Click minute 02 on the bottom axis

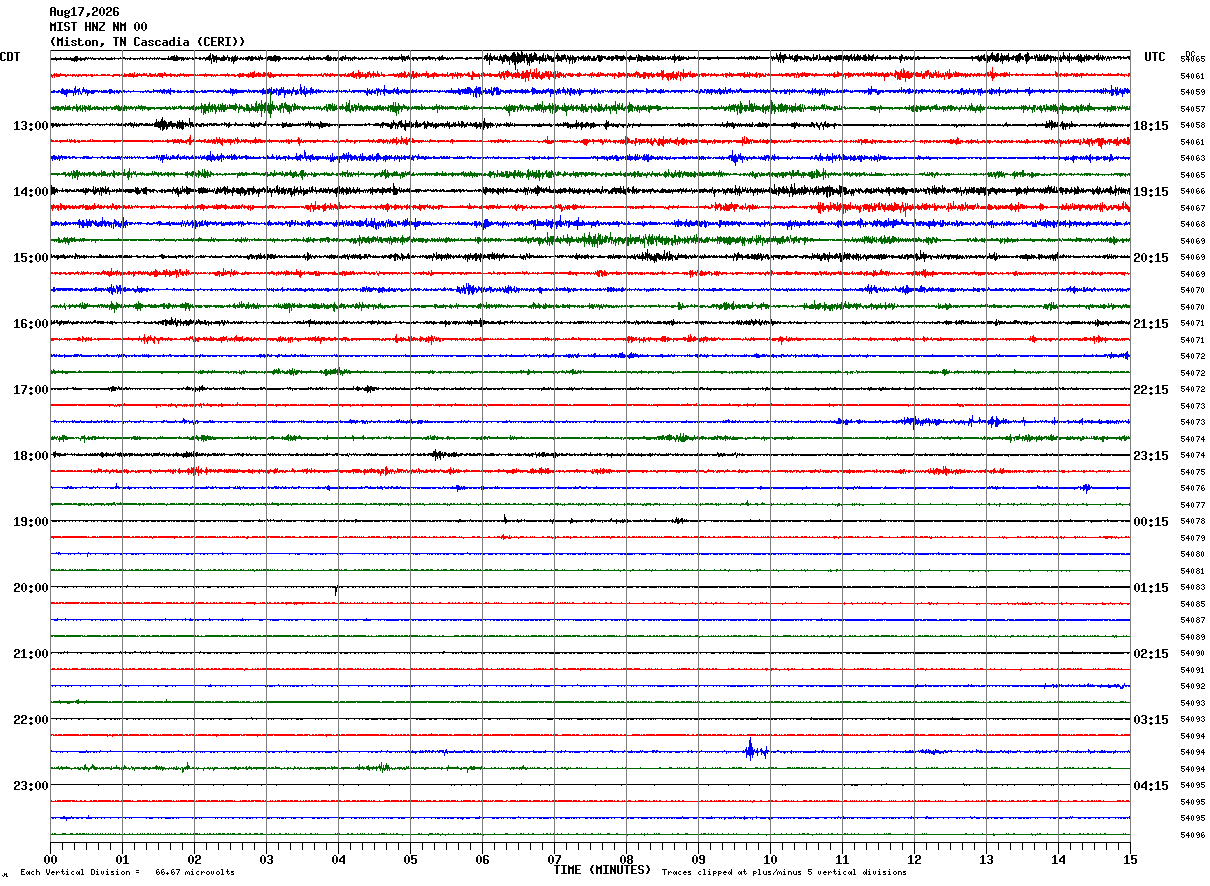tap(194, 859)
